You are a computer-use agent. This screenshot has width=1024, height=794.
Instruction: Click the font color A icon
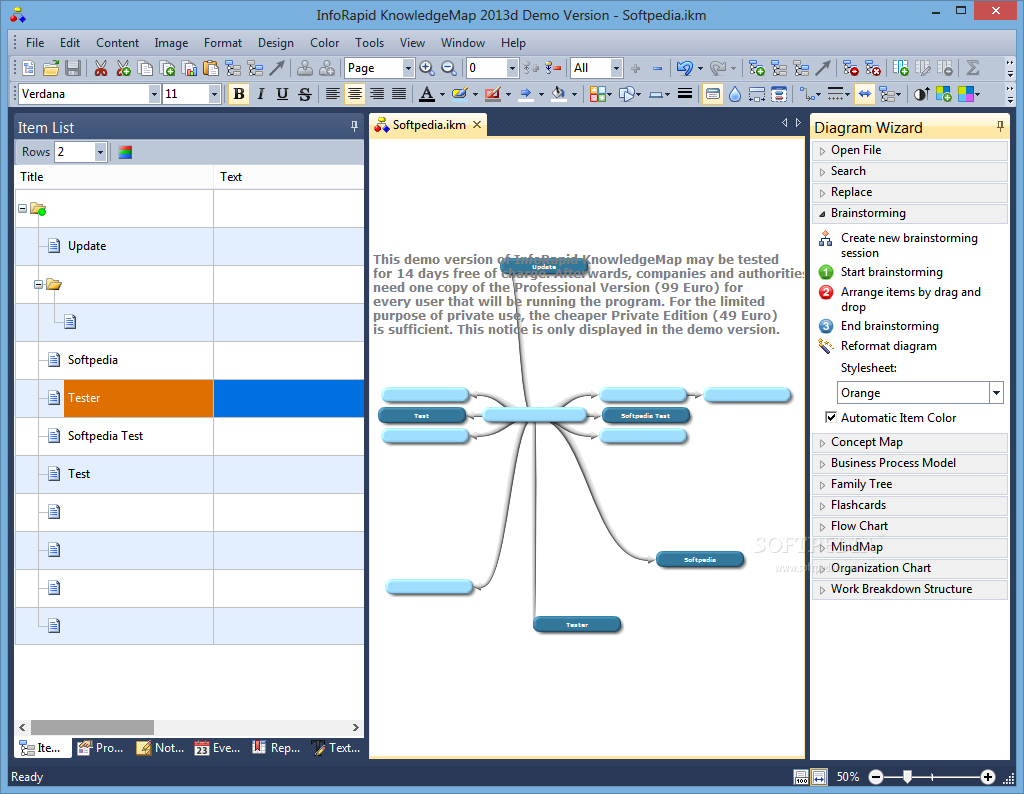point(426,94)
